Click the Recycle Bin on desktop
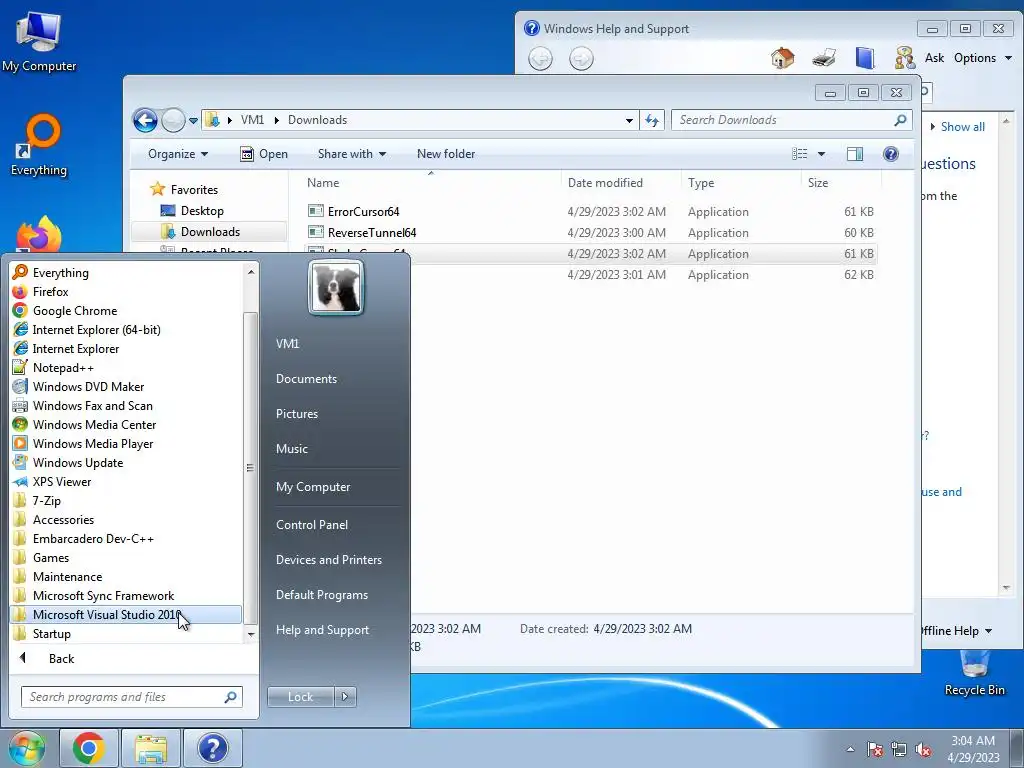 tap(974, 673)
